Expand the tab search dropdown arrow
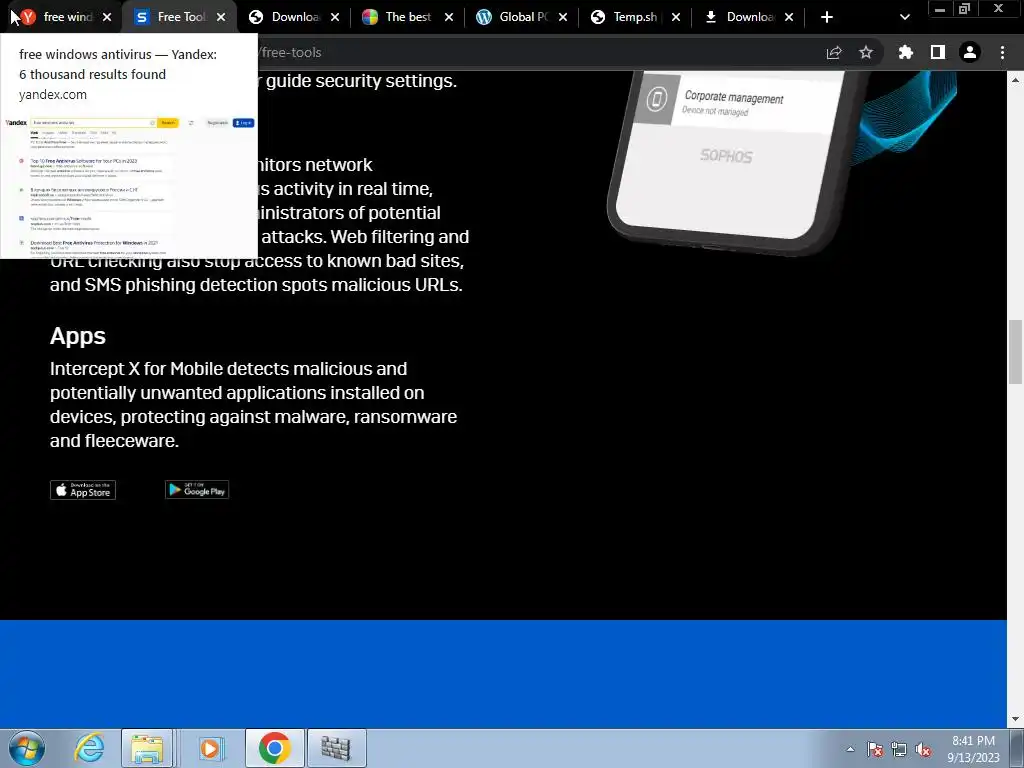This screenshot has height=768, width=1024. click(904, 17)
